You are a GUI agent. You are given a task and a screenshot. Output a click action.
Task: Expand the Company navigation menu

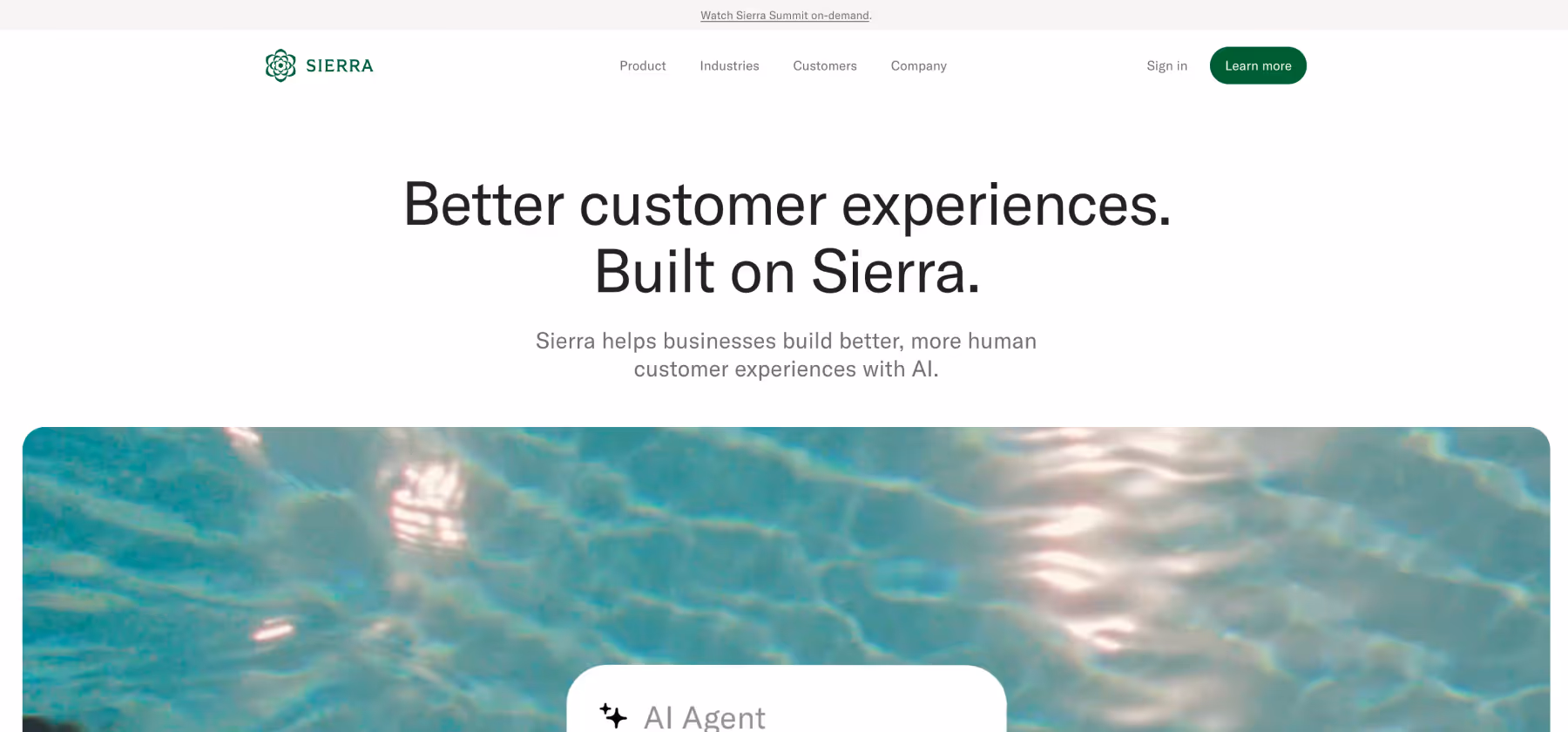point(918,66)
